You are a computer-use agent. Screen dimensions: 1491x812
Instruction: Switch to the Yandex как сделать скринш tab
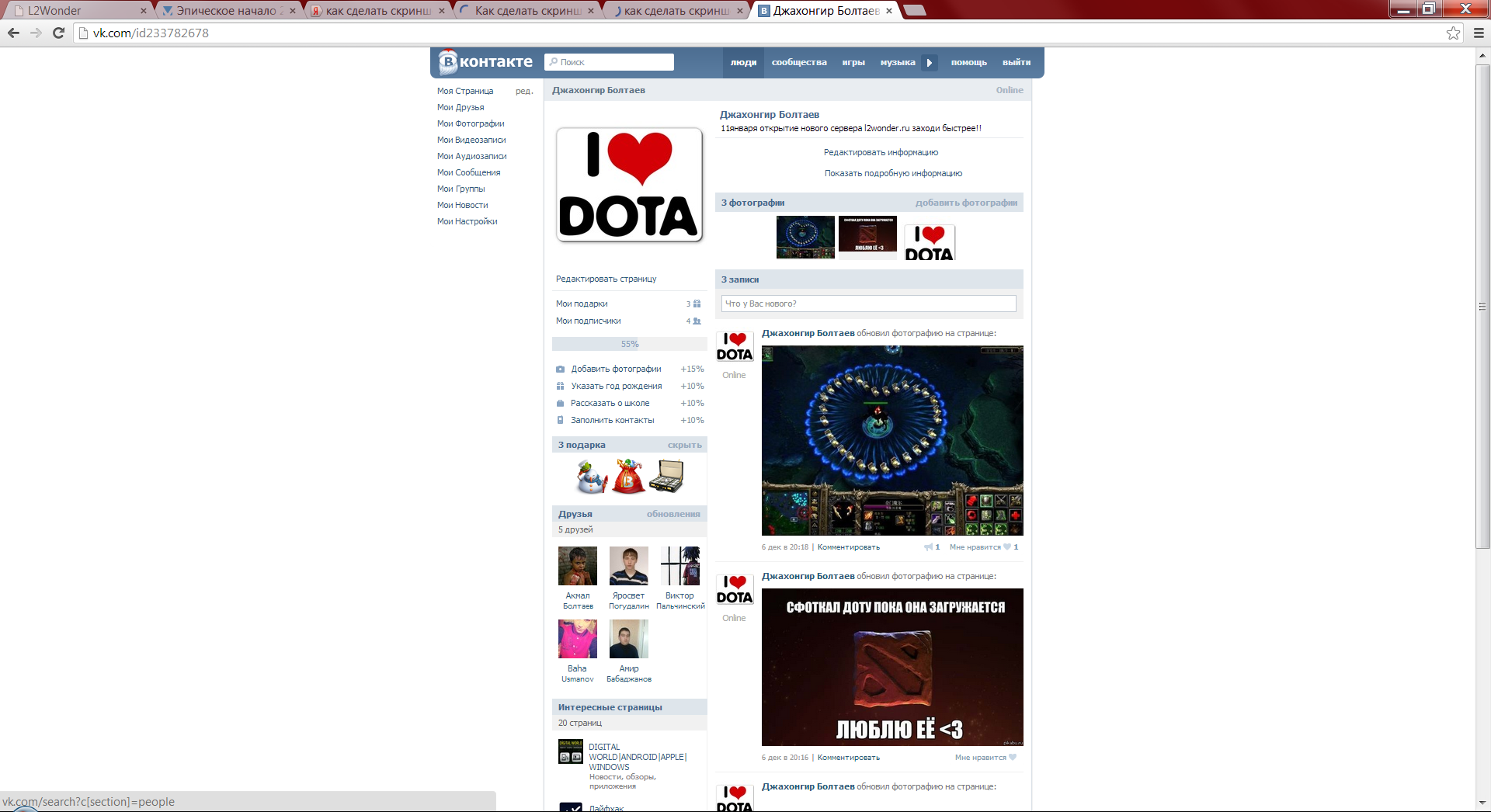(x=378, y=11)
